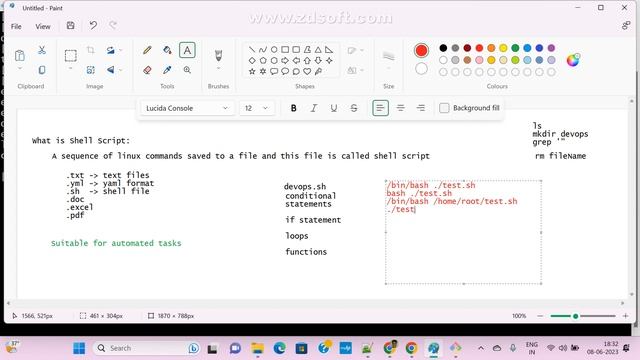Click the zoom in plus button
Image resolution: width=640 pixels, height=360 pixels.
[625, 316]
